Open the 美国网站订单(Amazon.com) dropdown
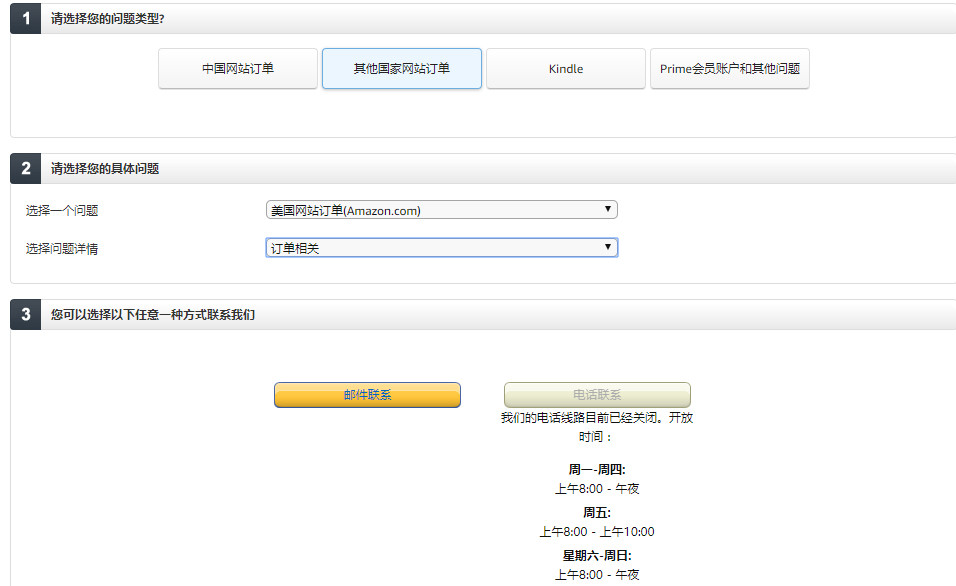The image size is (956, 586). 441,210
